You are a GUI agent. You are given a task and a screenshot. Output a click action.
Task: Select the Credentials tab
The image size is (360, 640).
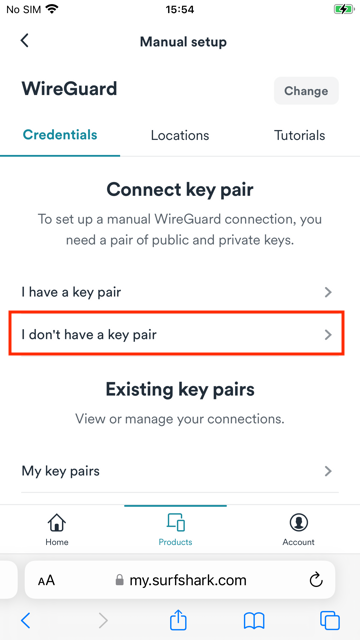(x=60, y=135)
